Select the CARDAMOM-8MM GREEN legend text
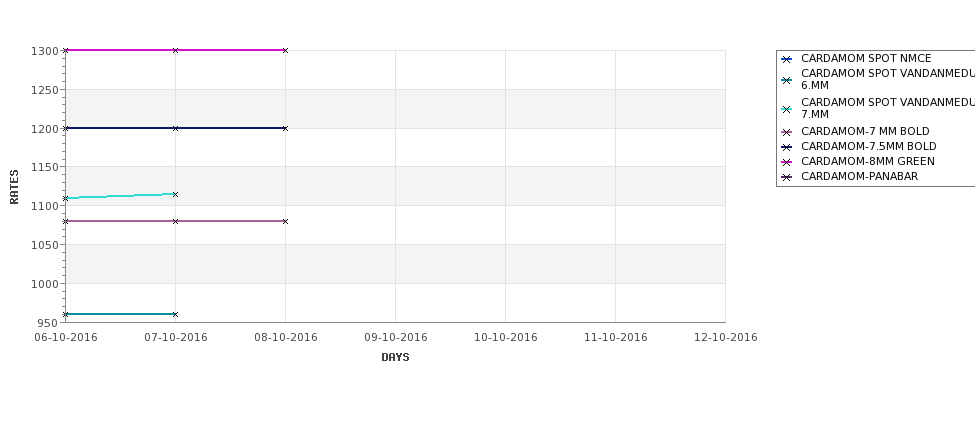 pos(867,162)
